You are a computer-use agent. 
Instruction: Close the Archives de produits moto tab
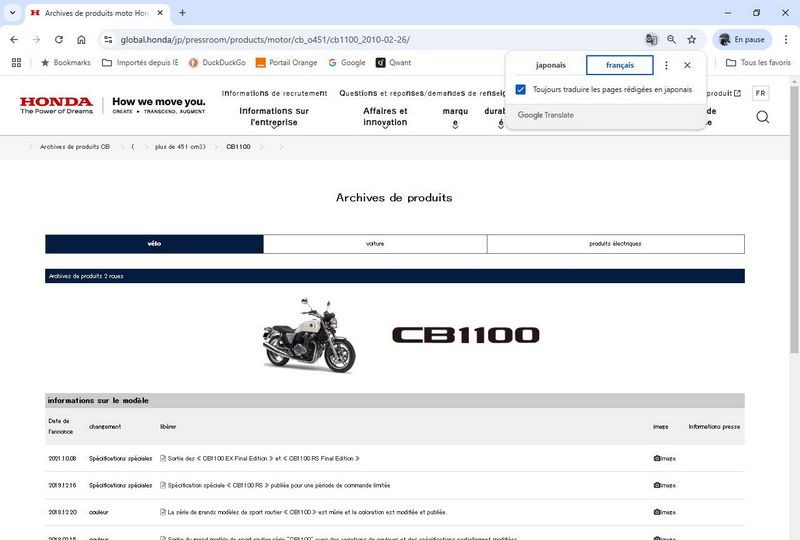pyautogui.click(x=160, y=13)
